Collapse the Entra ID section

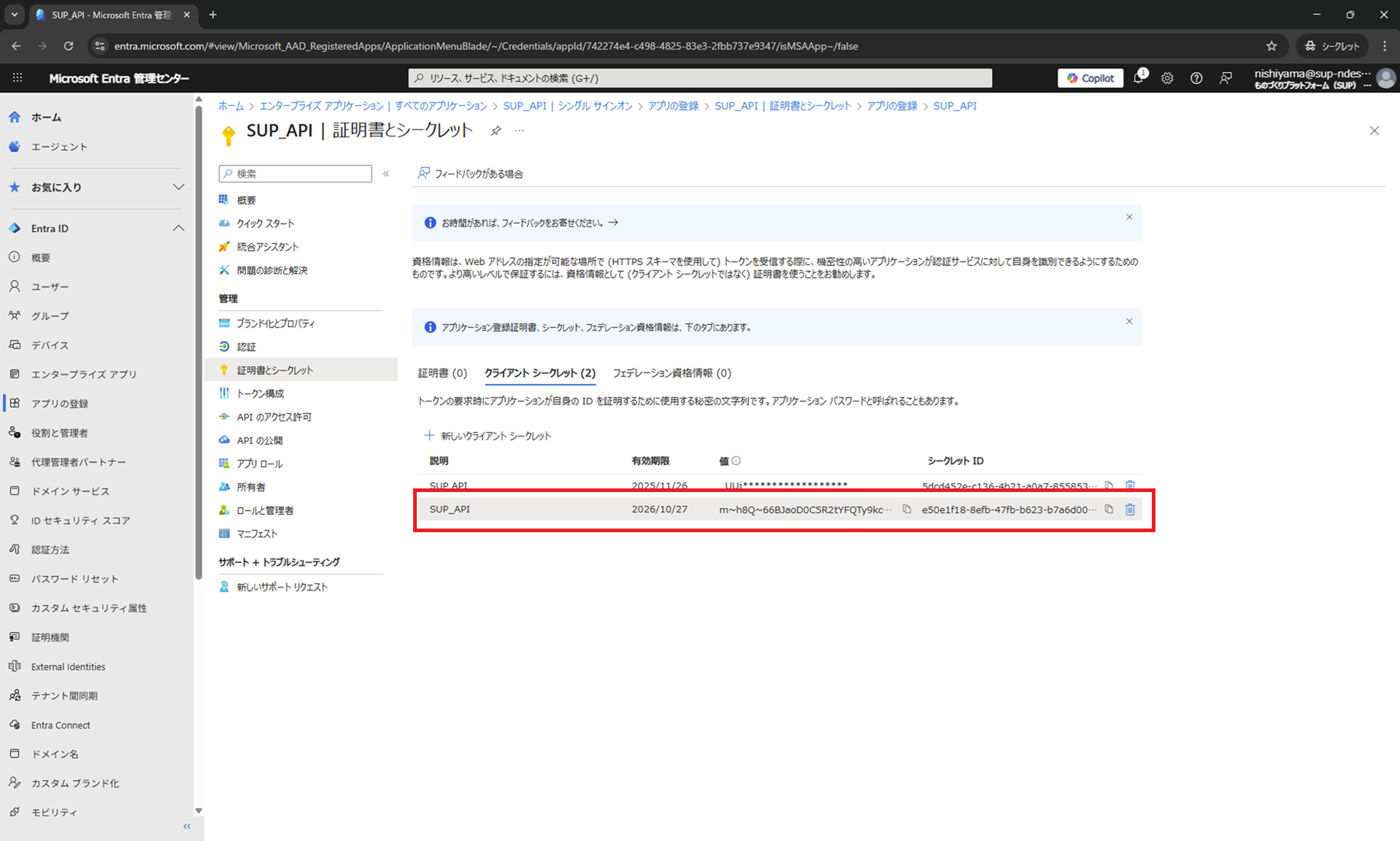pyautogui.click(x=178, y=229)
